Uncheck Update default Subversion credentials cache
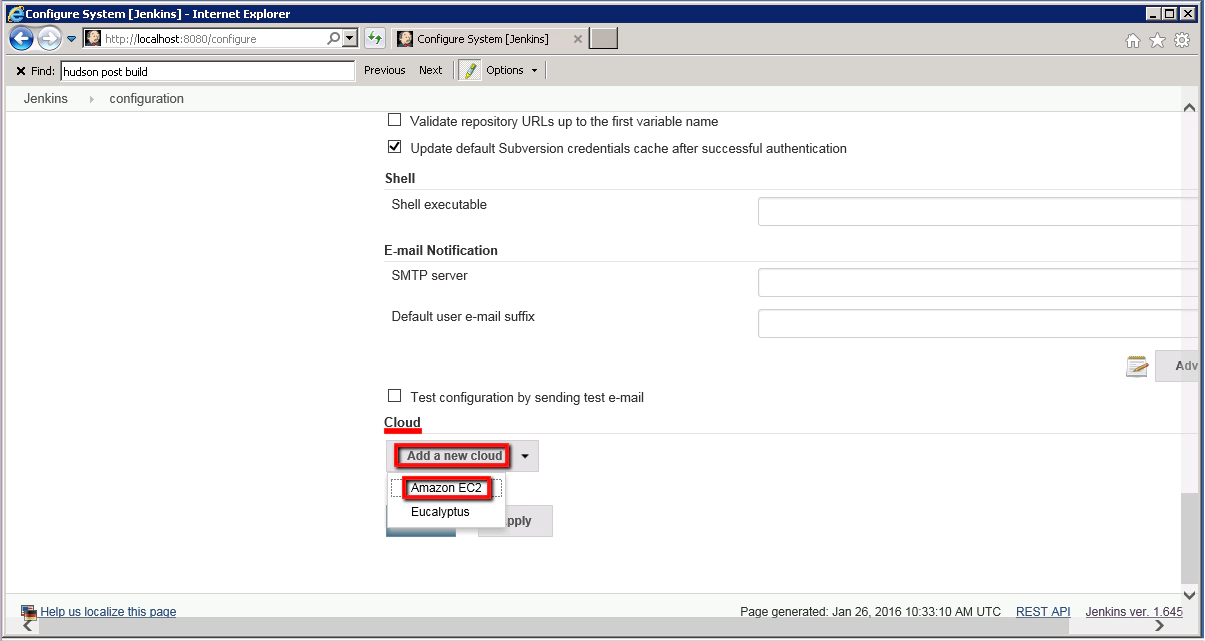 [x=395, y=147]
